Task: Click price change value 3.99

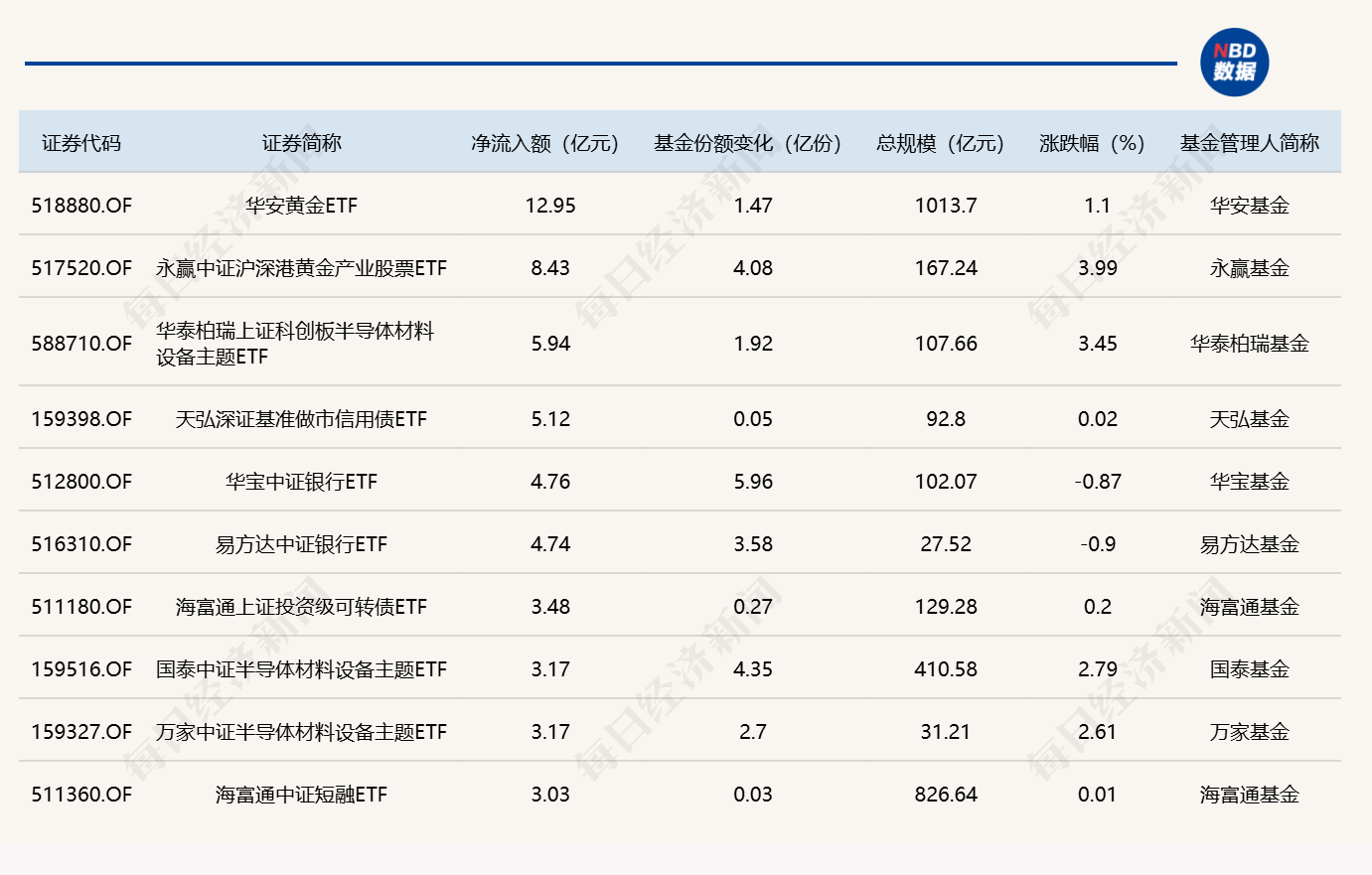Action: coord(1098,268)
